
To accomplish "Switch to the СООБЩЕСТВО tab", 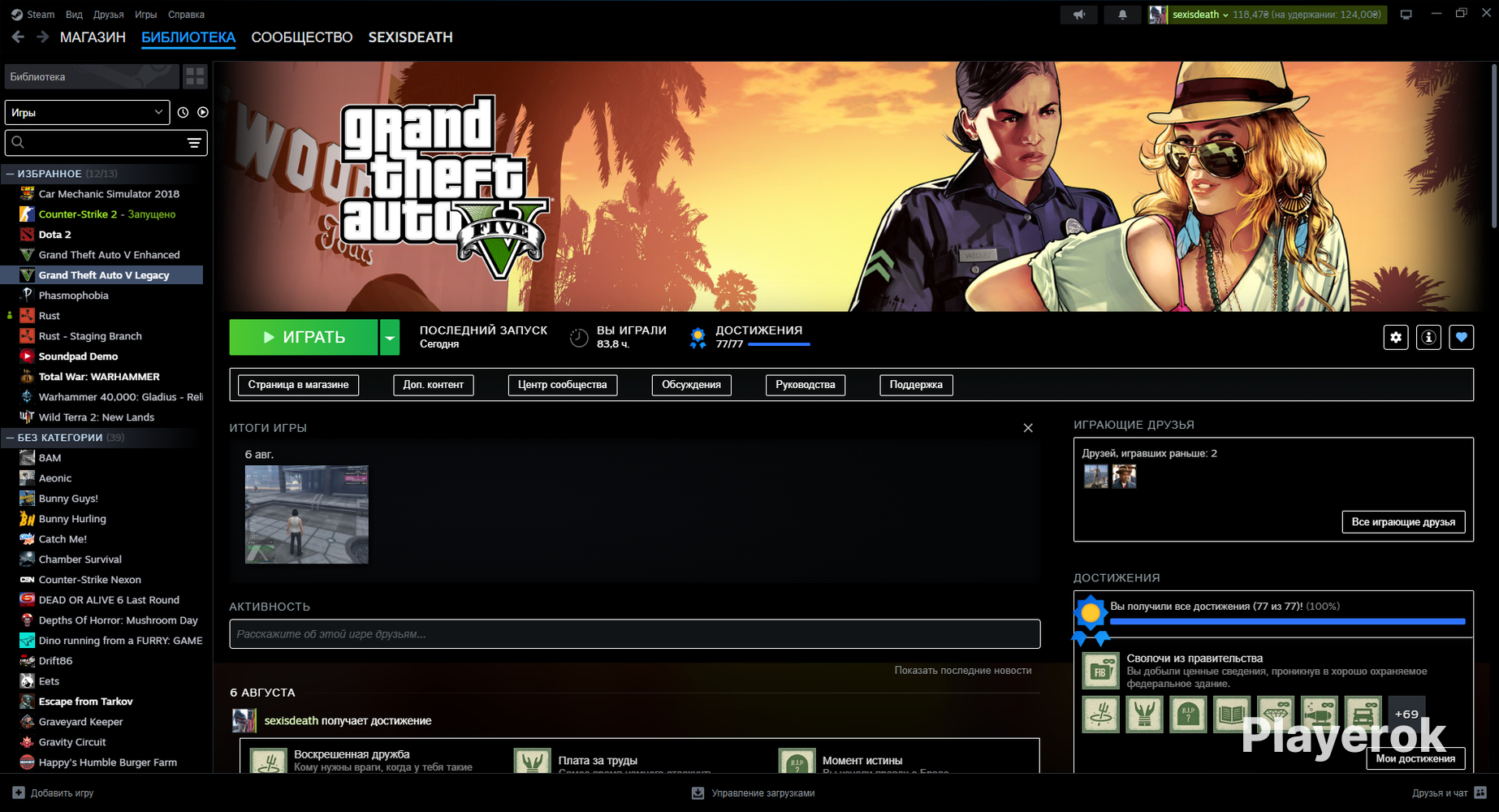I will click(x=302, y=37).
